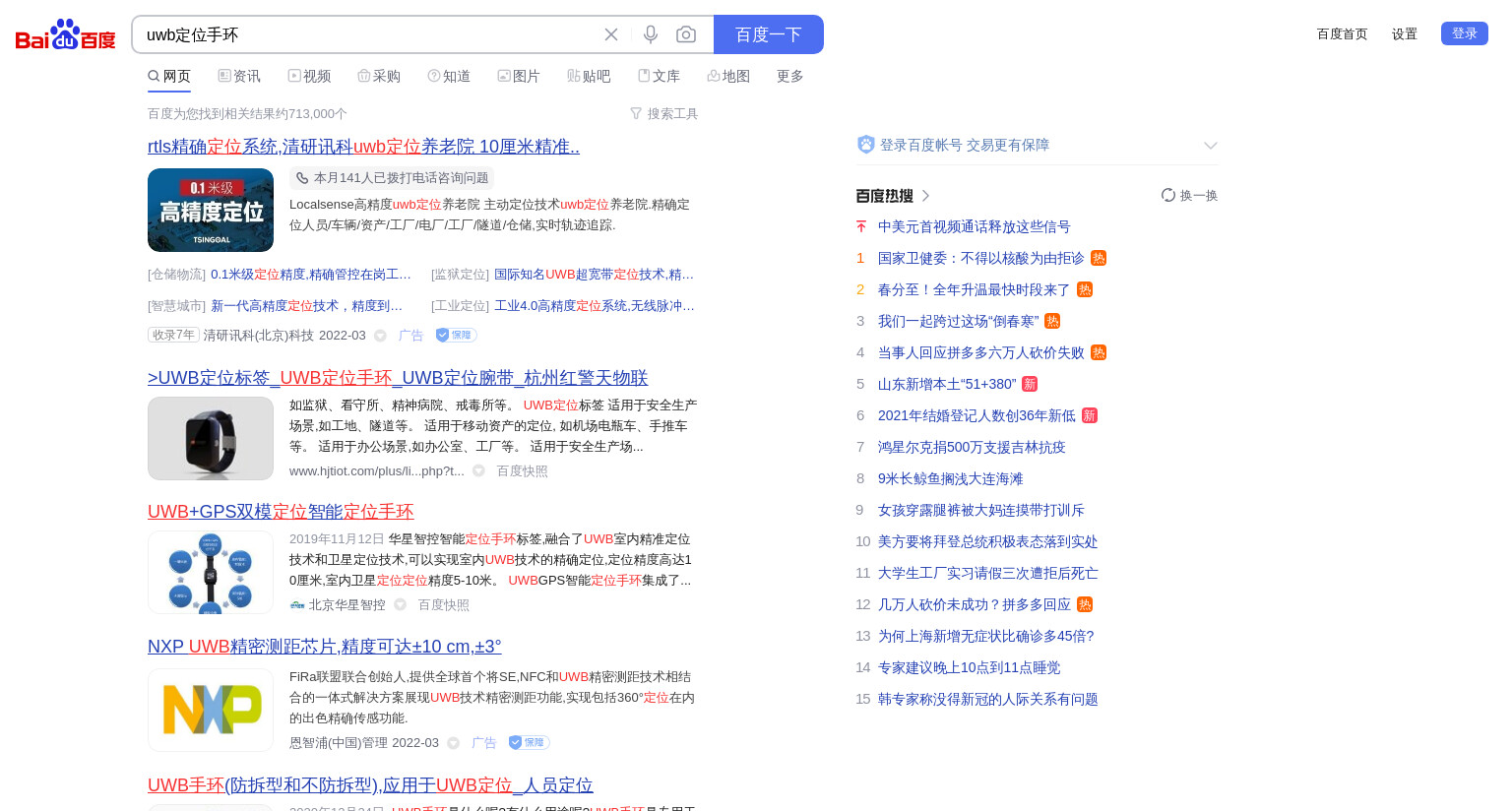Viewport: 1512px width, 811px height.
Task: Open hot topic 9米长鲸鱼搁浅大连海滩
Action: (950, 478)
